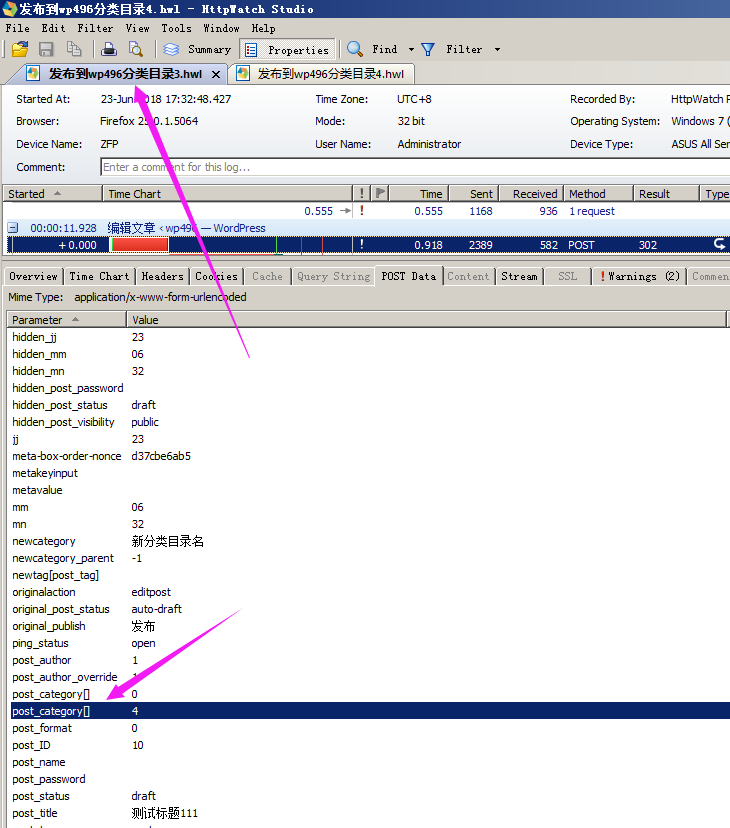This screenshot has height=828, width=730.
Task: Click the Save disk icon in toolbar
Action: (x=46, y=49)
